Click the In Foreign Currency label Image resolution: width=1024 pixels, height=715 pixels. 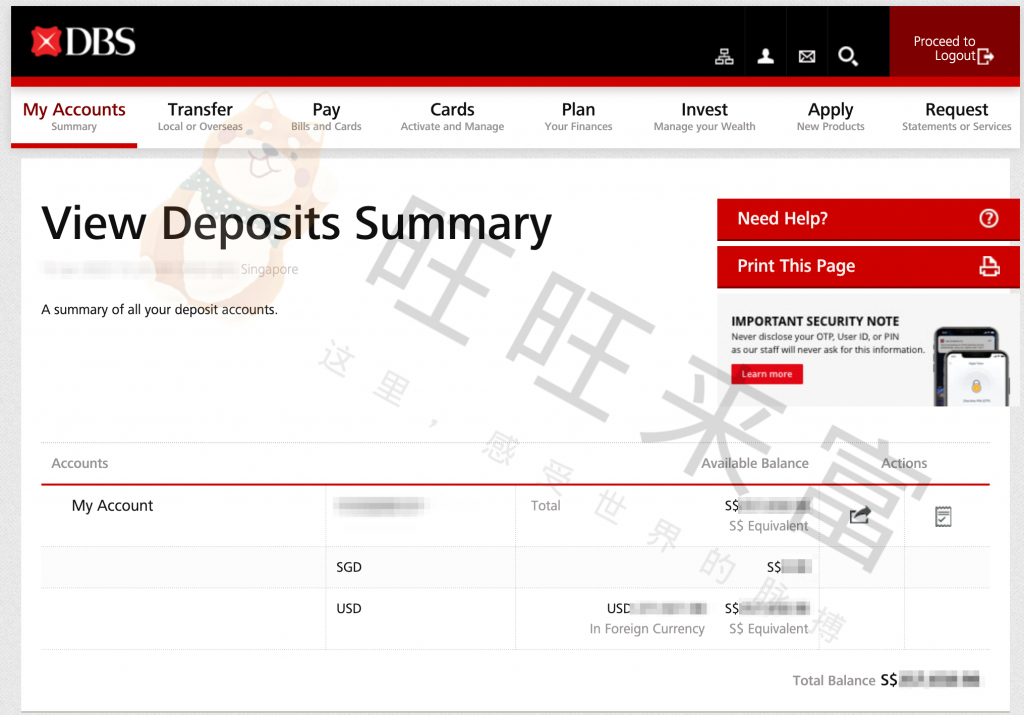coord(647,629)
